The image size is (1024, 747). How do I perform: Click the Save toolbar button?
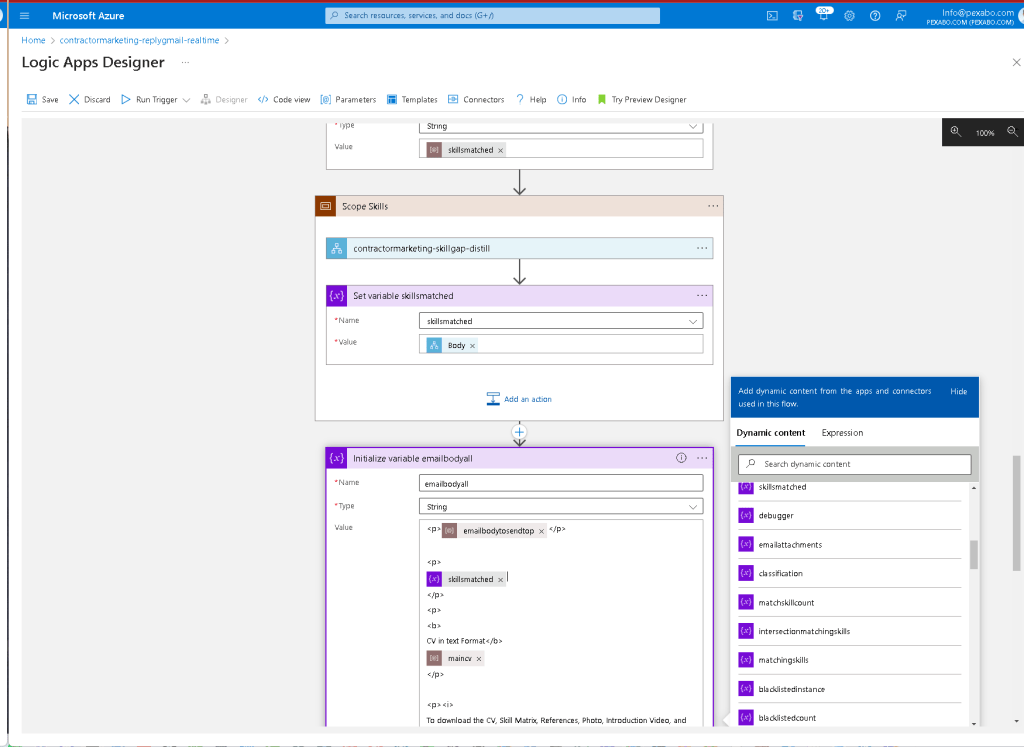[42, 99]
